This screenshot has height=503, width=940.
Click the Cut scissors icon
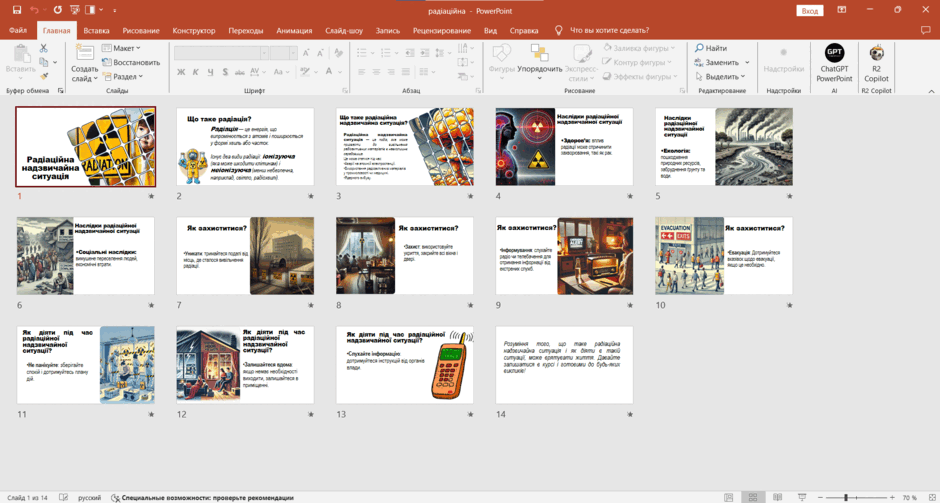click(44, 48)
